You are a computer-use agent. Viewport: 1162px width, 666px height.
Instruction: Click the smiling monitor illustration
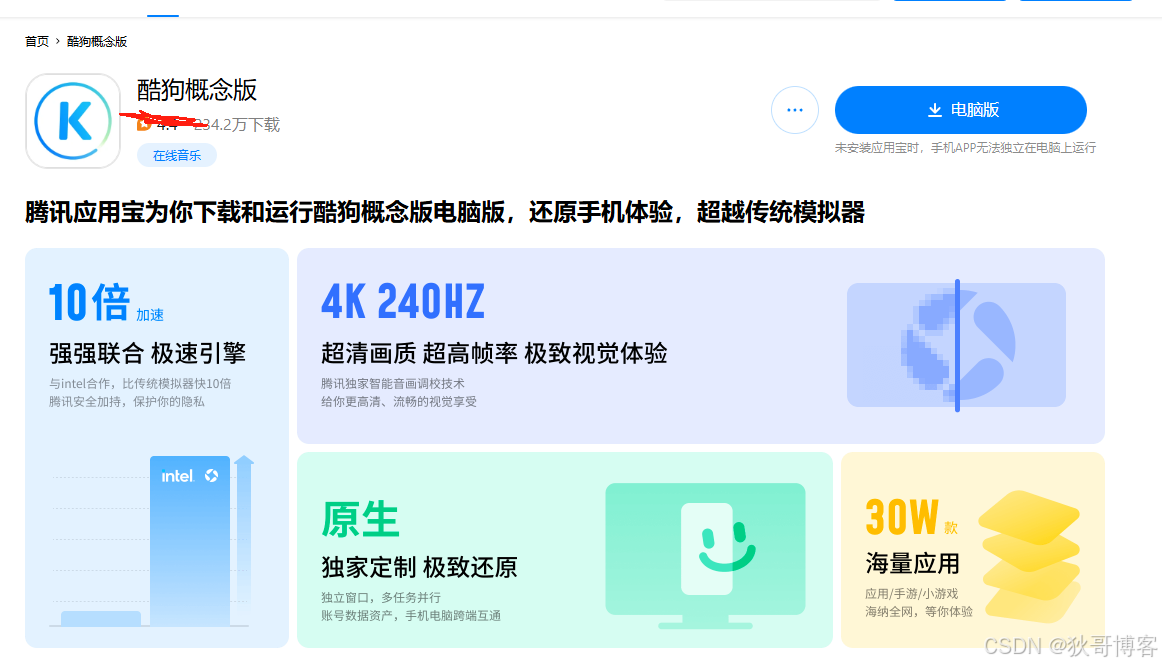[706, 554]
